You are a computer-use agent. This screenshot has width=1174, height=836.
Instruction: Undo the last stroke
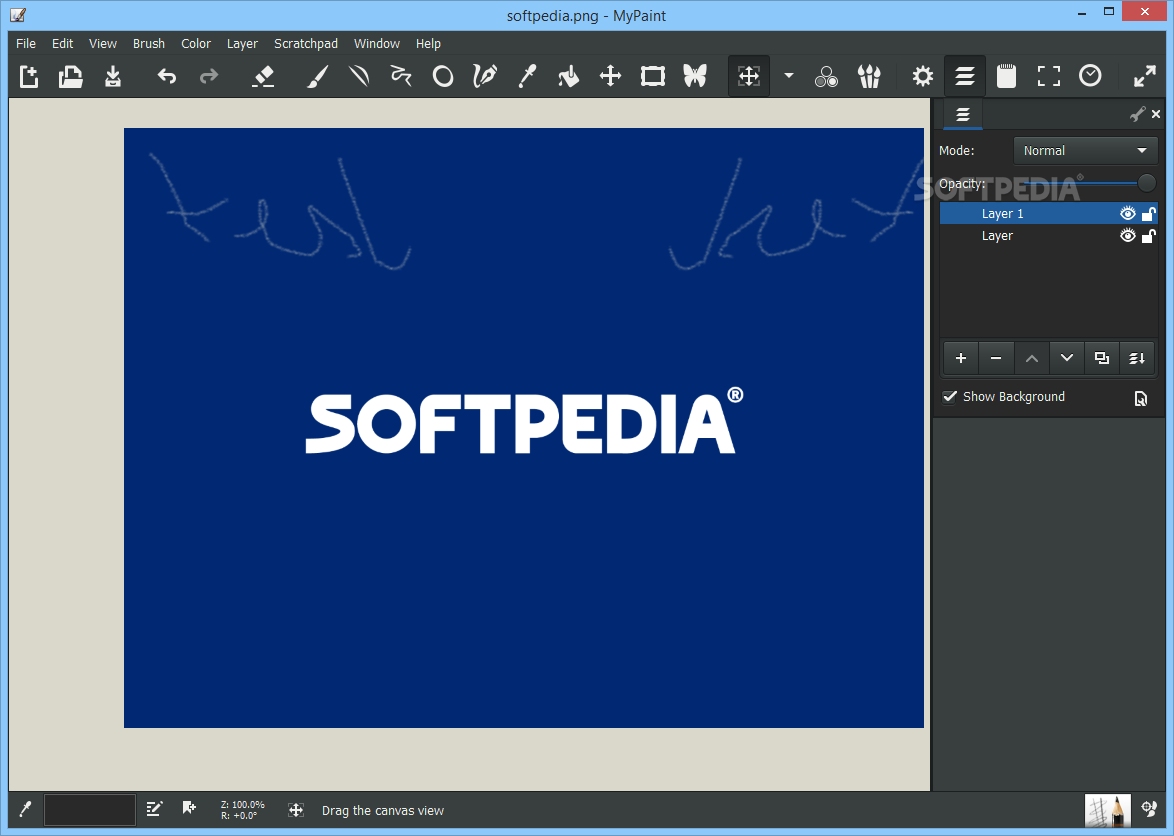tap(166, 76)
